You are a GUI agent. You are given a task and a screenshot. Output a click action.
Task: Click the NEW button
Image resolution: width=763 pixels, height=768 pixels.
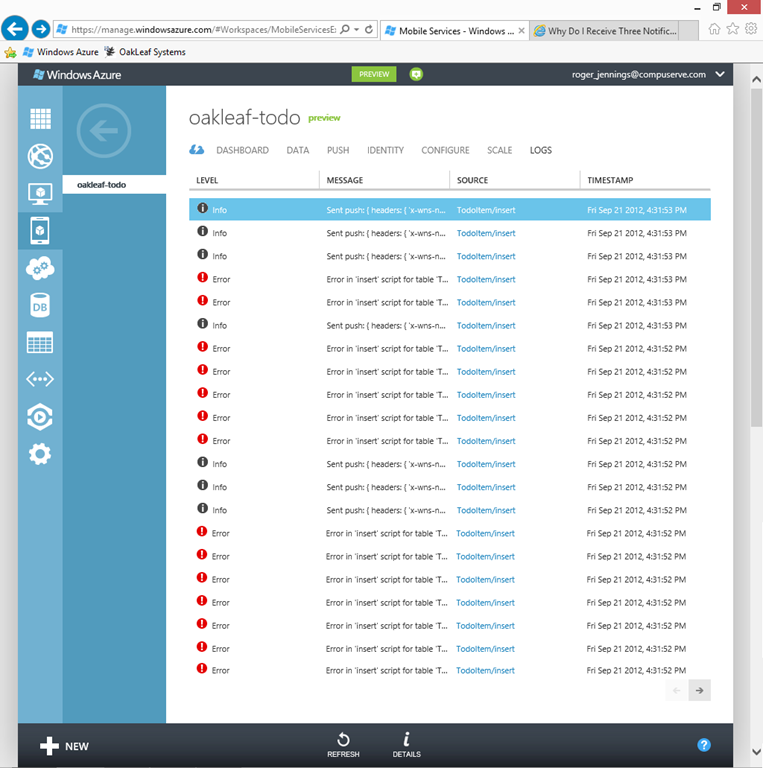[x=64, y=746]
